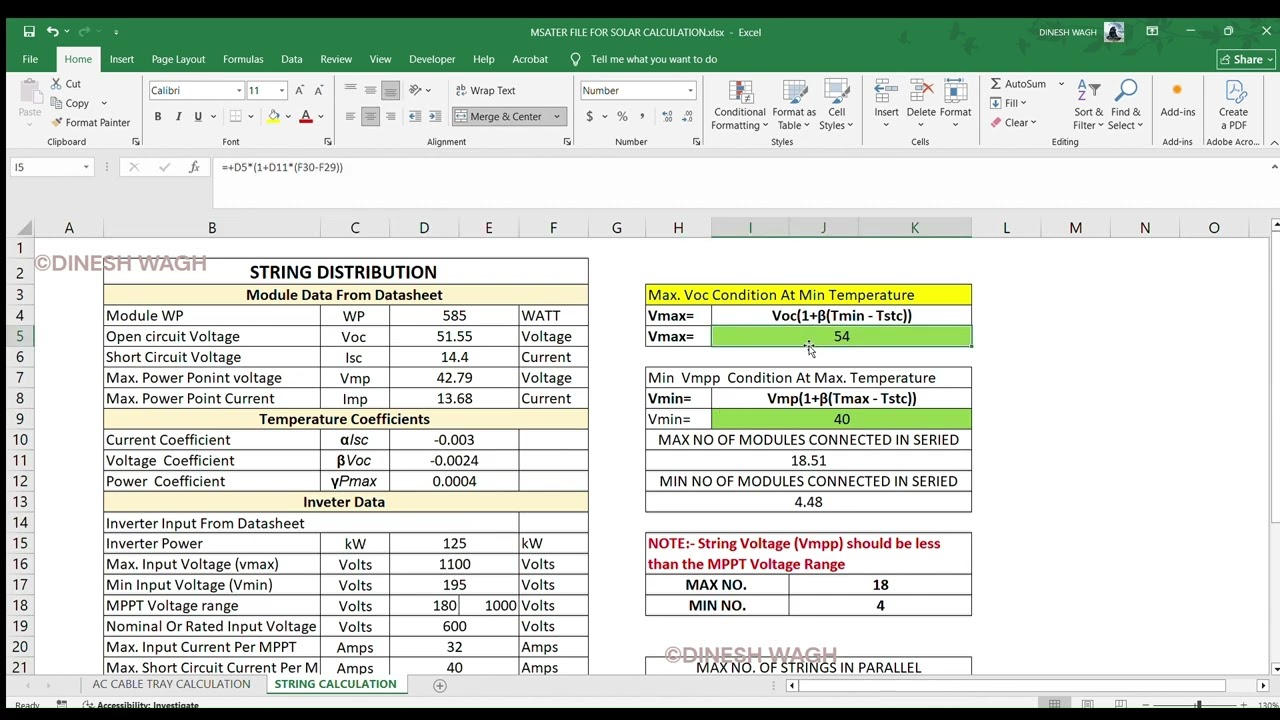
Task: Decrease indent in the Alignment group
Action: [415, 116]
